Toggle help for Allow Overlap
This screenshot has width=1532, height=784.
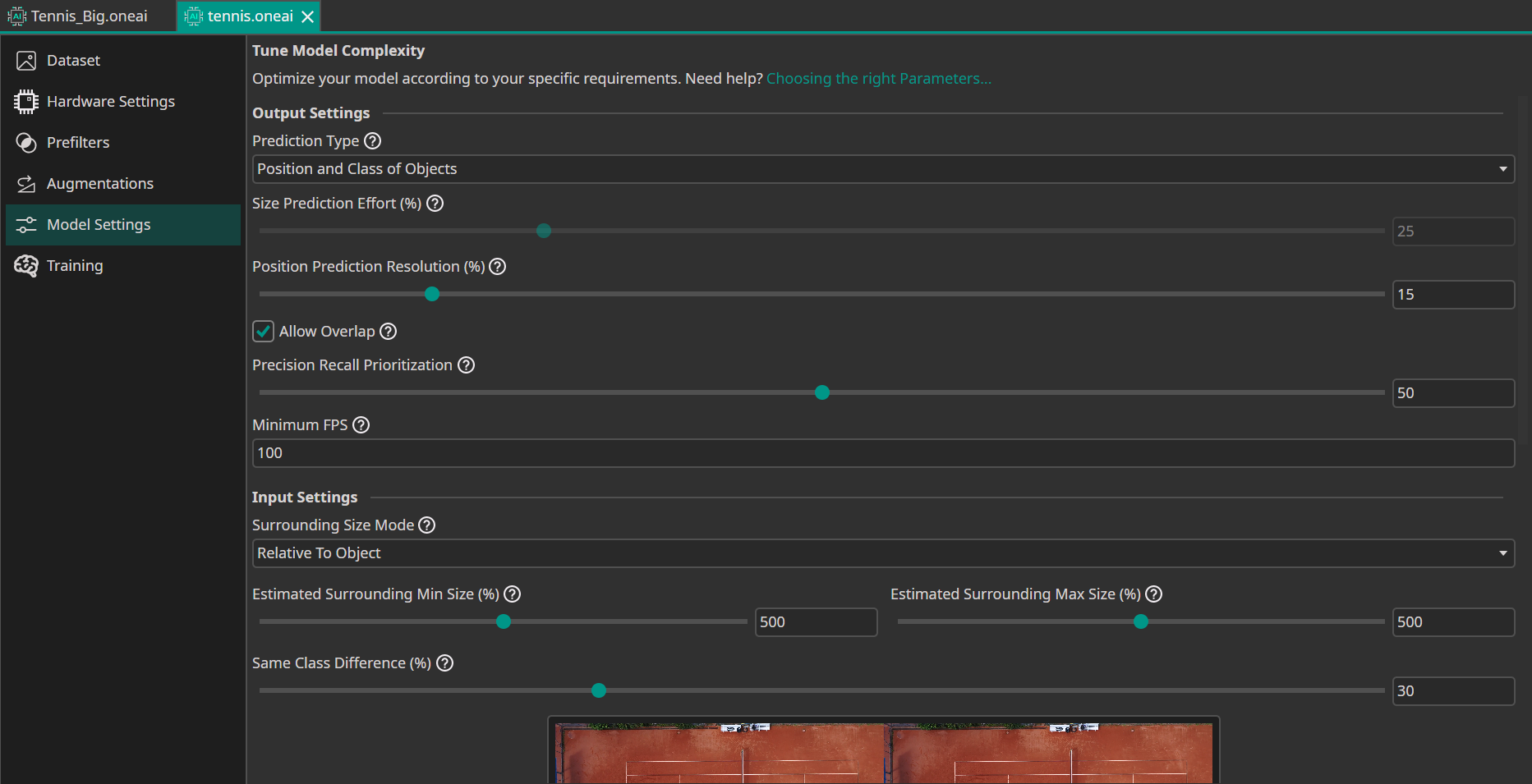(x=387, y=331)
